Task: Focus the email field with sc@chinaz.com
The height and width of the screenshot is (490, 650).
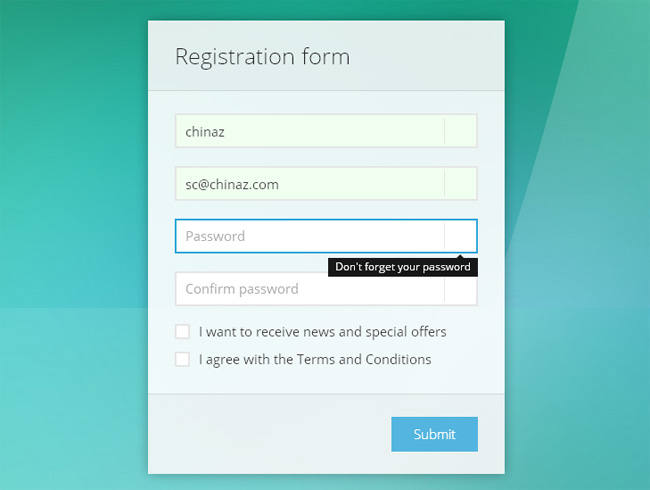Action: tap(310, 184)
